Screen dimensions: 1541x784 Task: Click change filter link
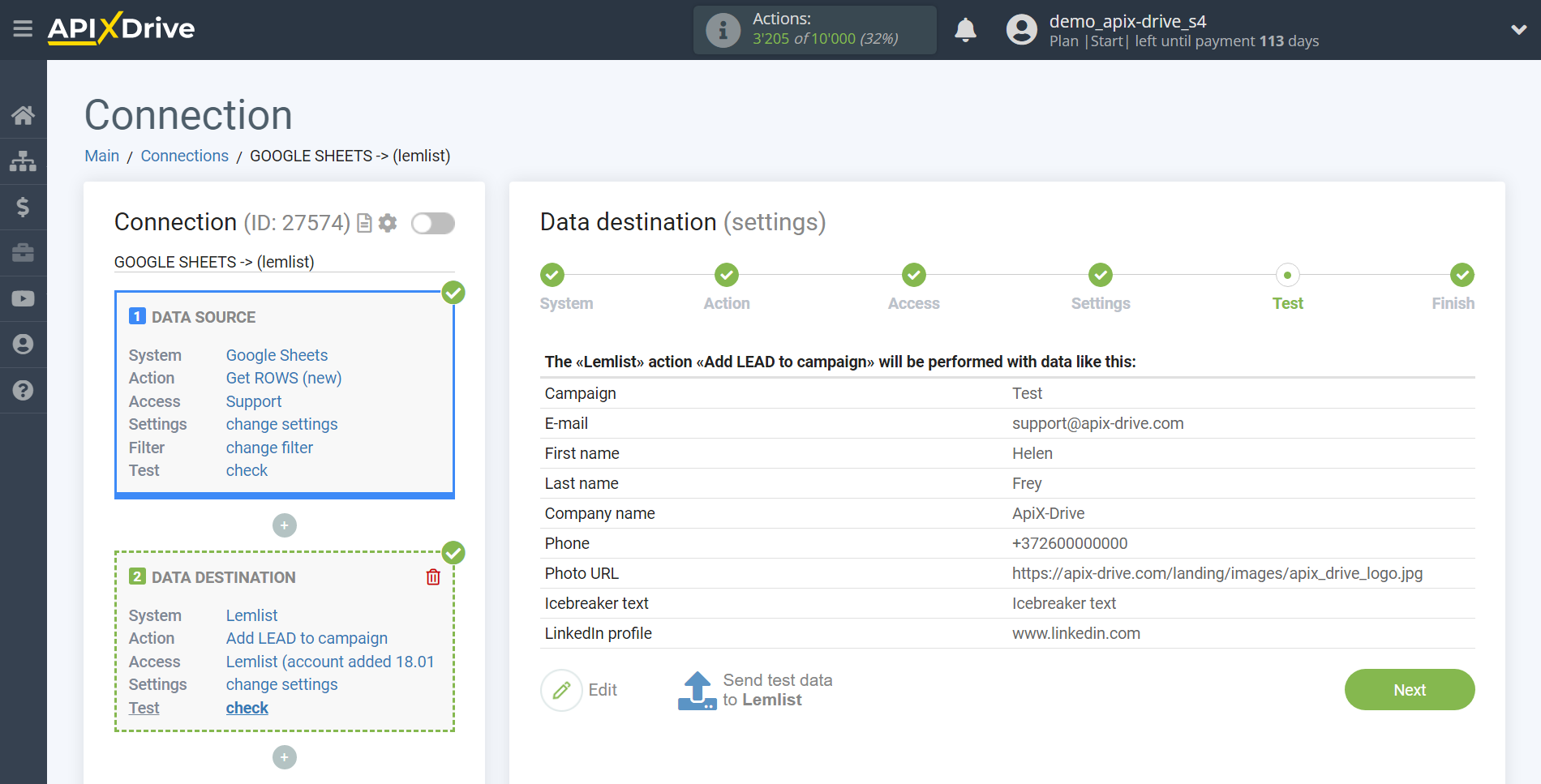click(269, 448)
